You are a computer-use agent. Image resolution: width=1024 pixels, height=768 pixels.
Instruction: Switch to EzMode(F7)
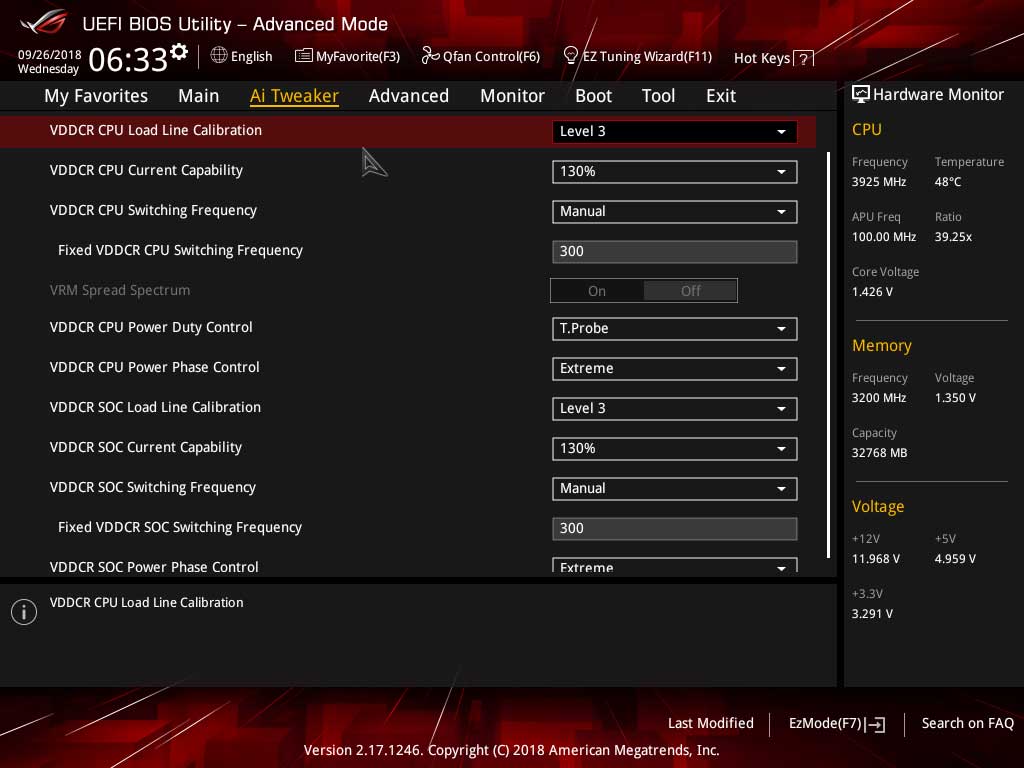(837, 724)
